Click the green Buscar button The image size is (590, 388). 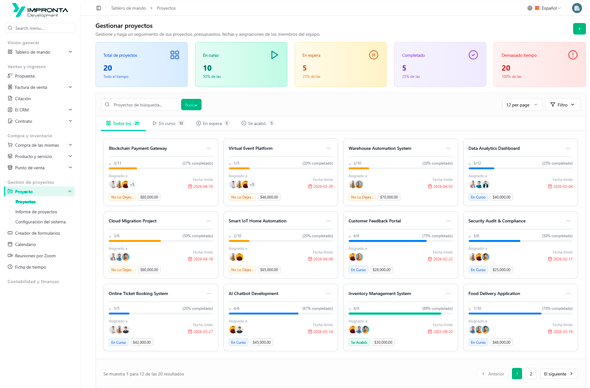pyautogui.click(x=191, y=105)
